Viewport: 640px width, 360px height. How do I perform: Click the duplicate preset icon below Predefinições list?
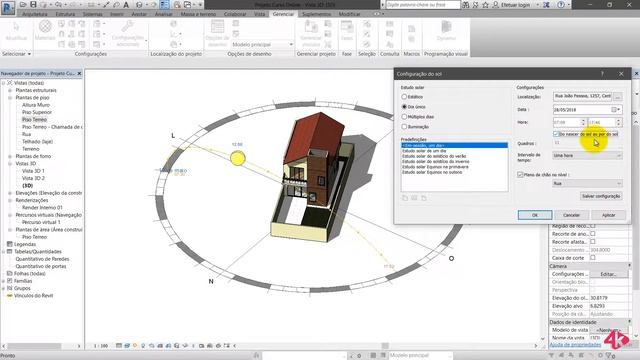click(405, 198)
